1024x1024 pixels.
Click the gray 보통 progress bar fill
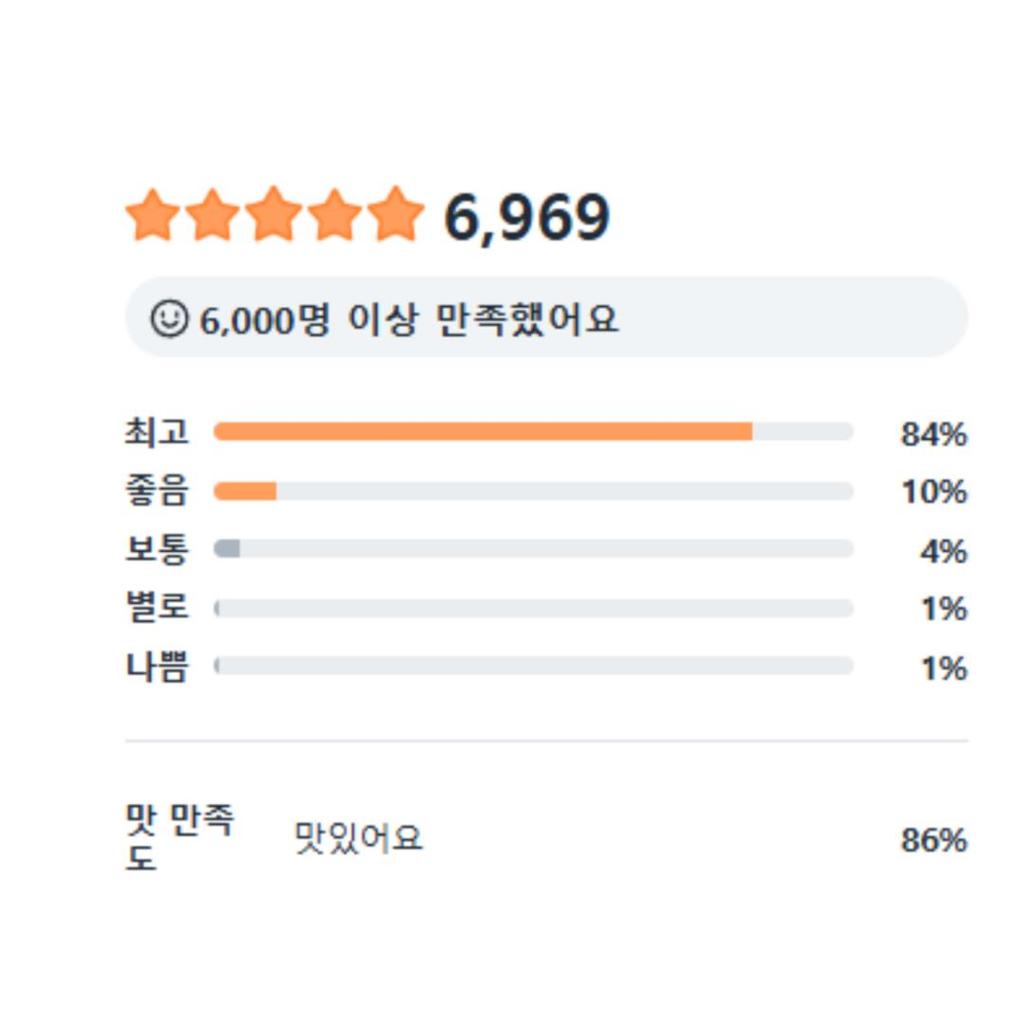click(228, 549)
